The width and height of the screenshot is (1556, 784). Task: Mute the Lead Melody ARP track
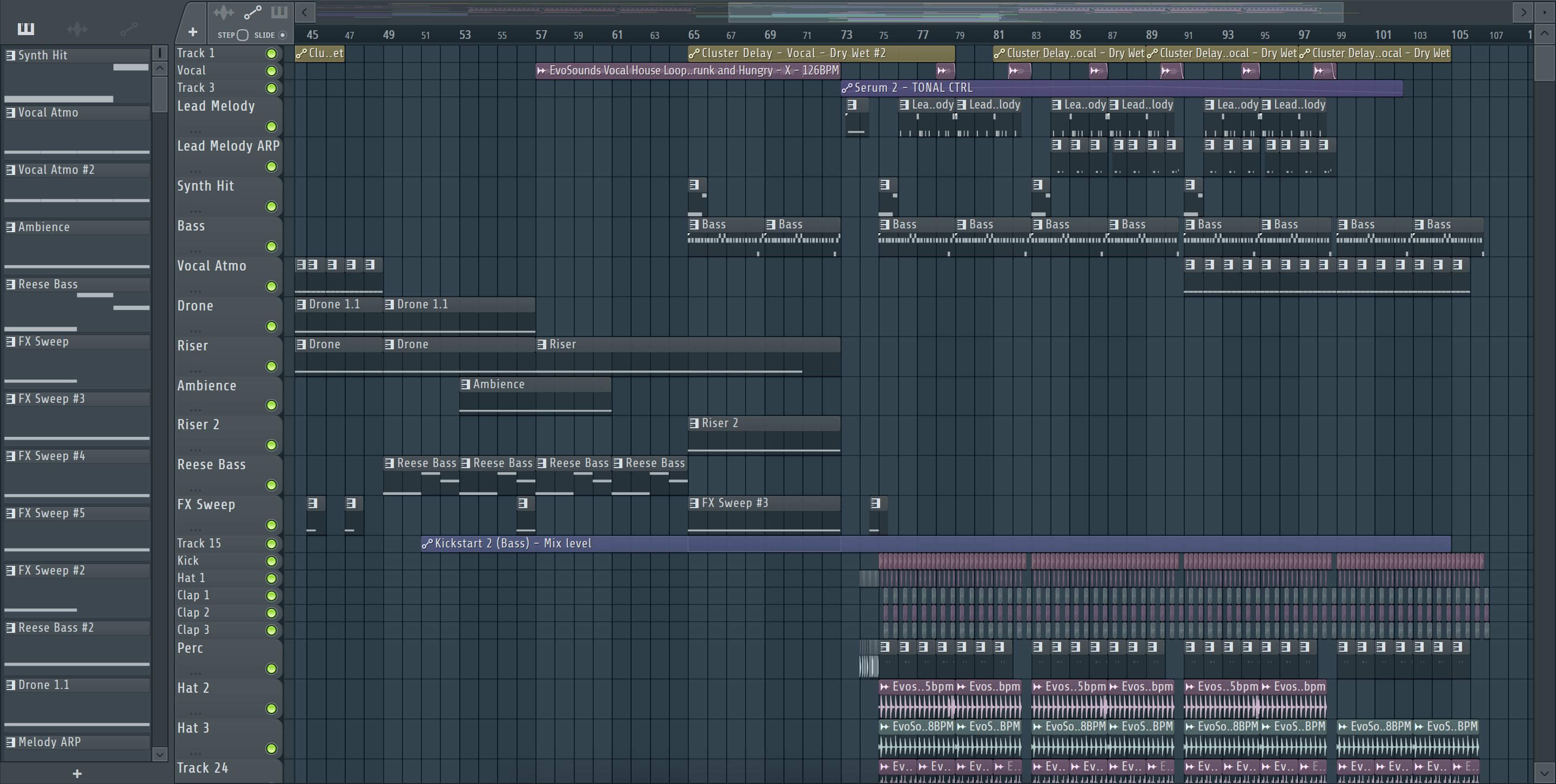point(272,167)
